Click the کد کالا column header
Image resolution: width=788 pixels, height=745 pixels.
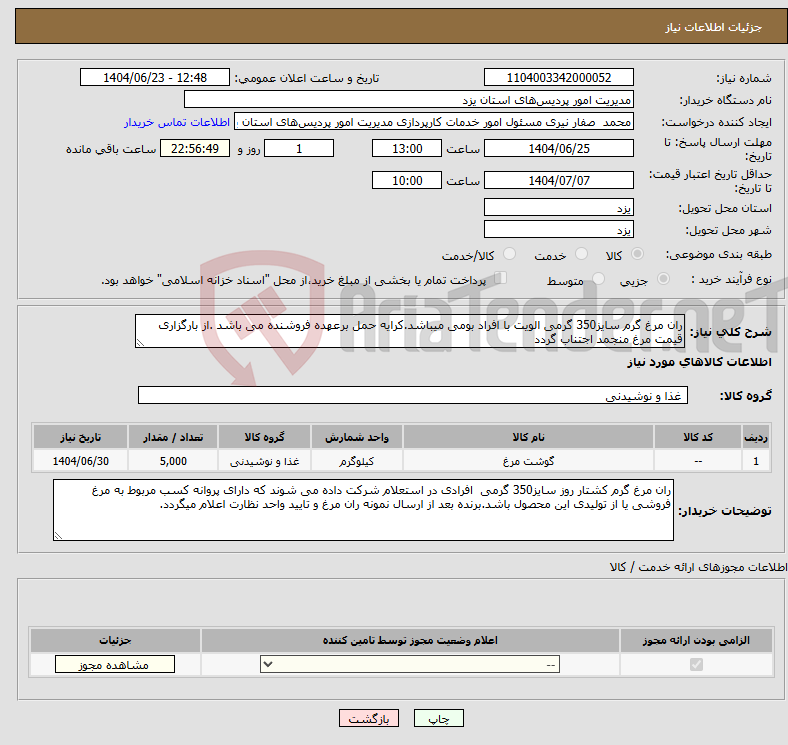click(698, 437)
